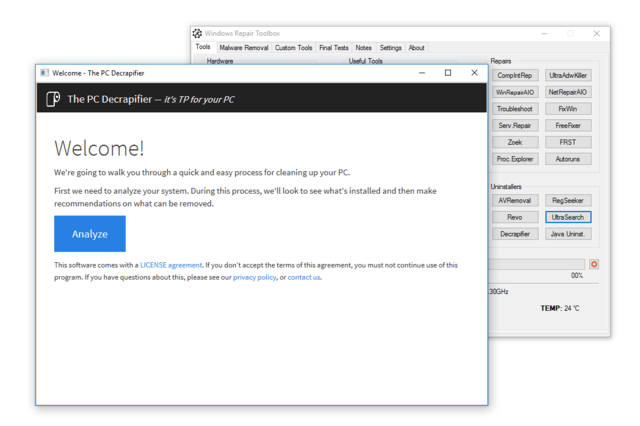Run WinRepairAIO tool
This screenshot has height=426, width=640.
click(x=515, y=92)
